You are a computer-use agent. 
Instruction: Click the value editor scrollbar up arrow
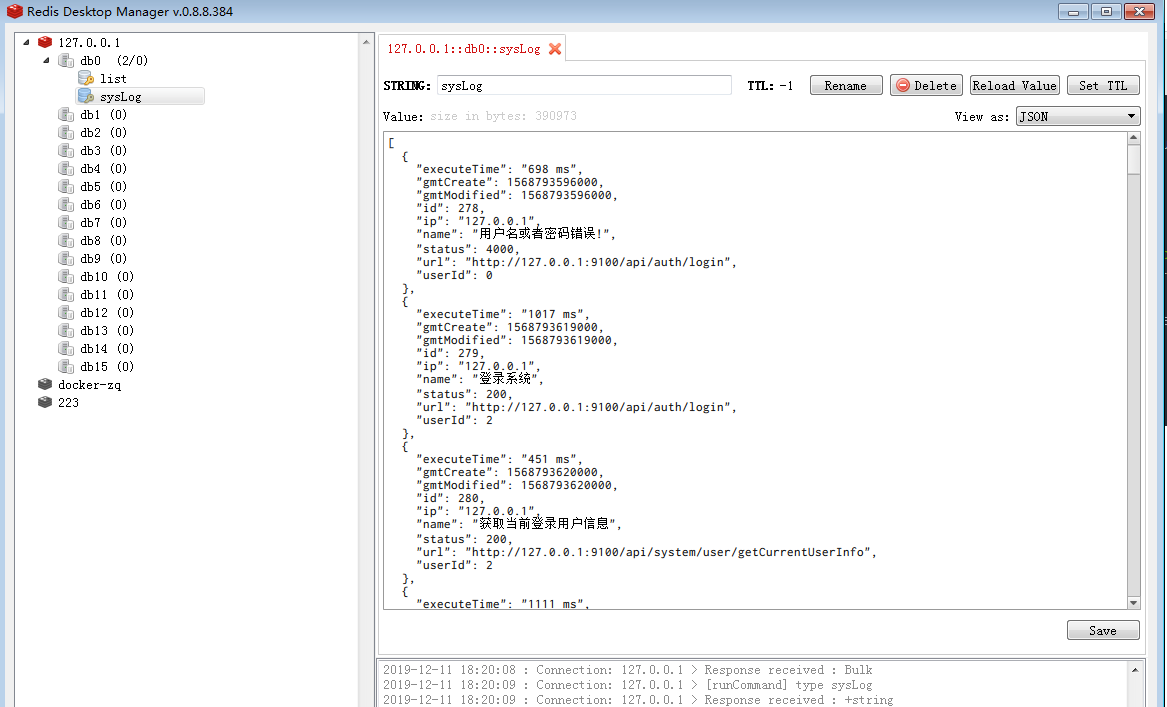pyautogui.click(x=1134, y=138)
